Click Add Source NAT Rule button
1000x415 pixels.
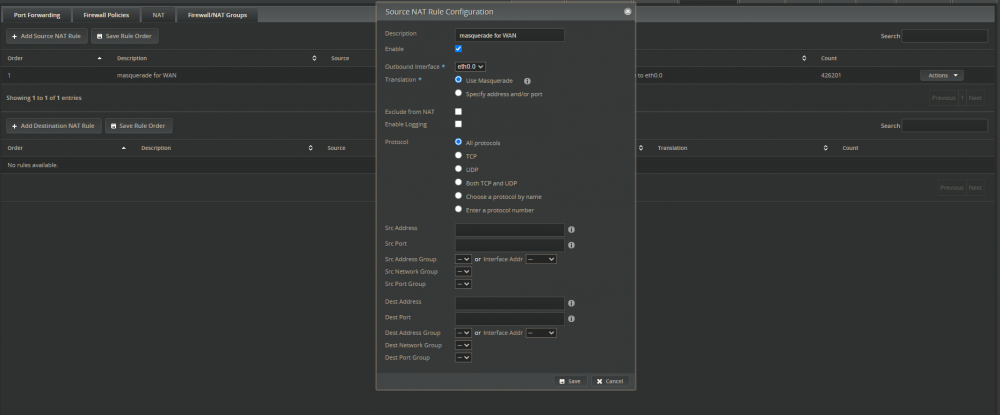tap(47, 36)
